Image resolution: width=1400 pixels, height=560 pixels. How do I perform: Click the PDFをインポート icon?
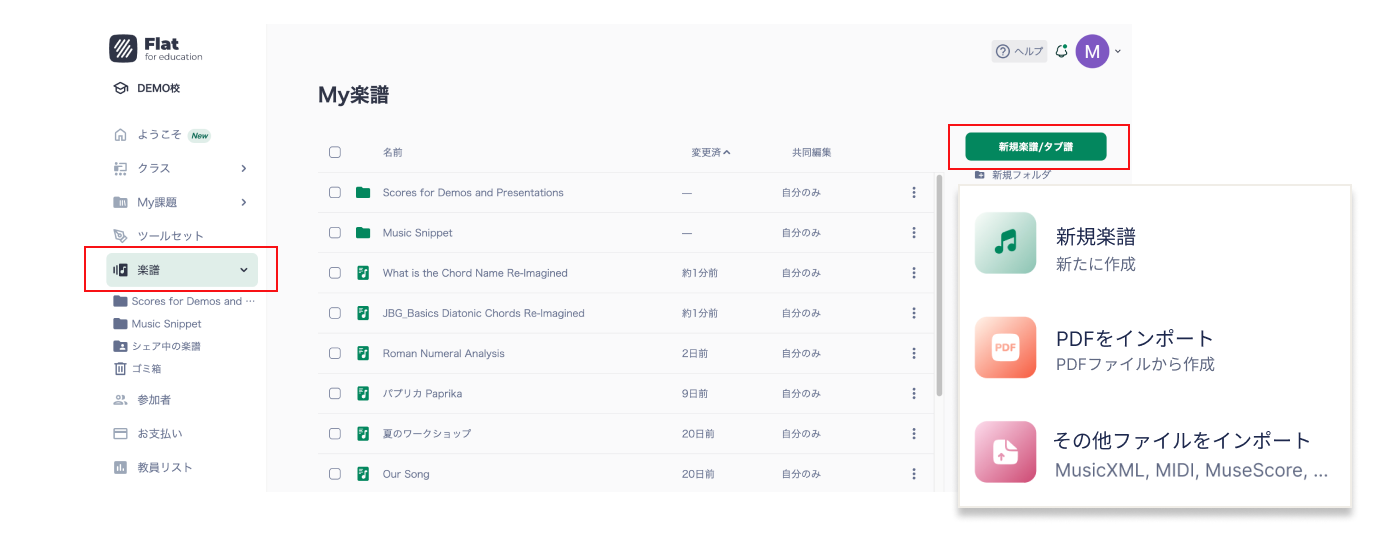1005,348
